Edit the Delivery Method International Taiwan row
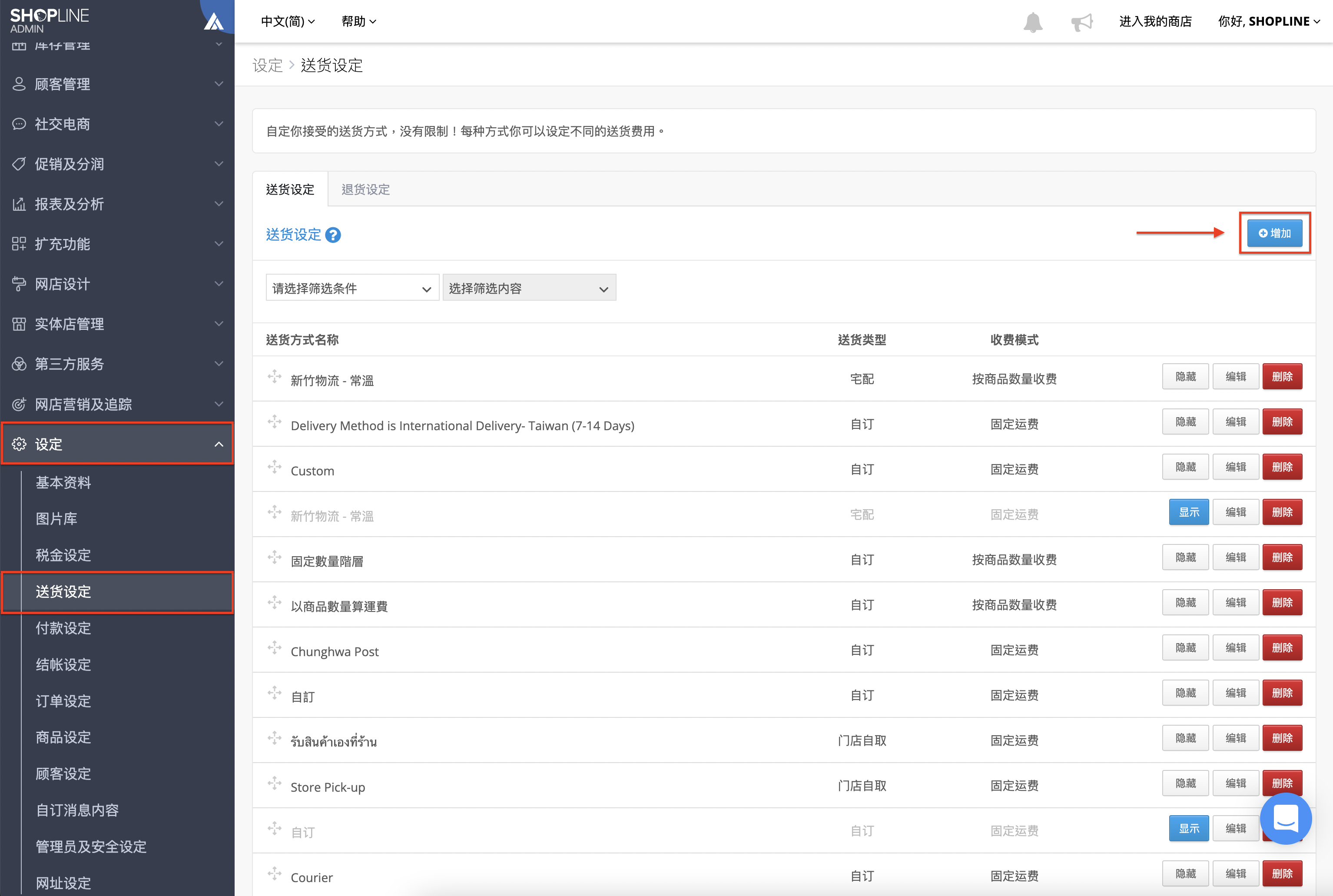Screen dimensions: 1333x896 point(1235,422)
